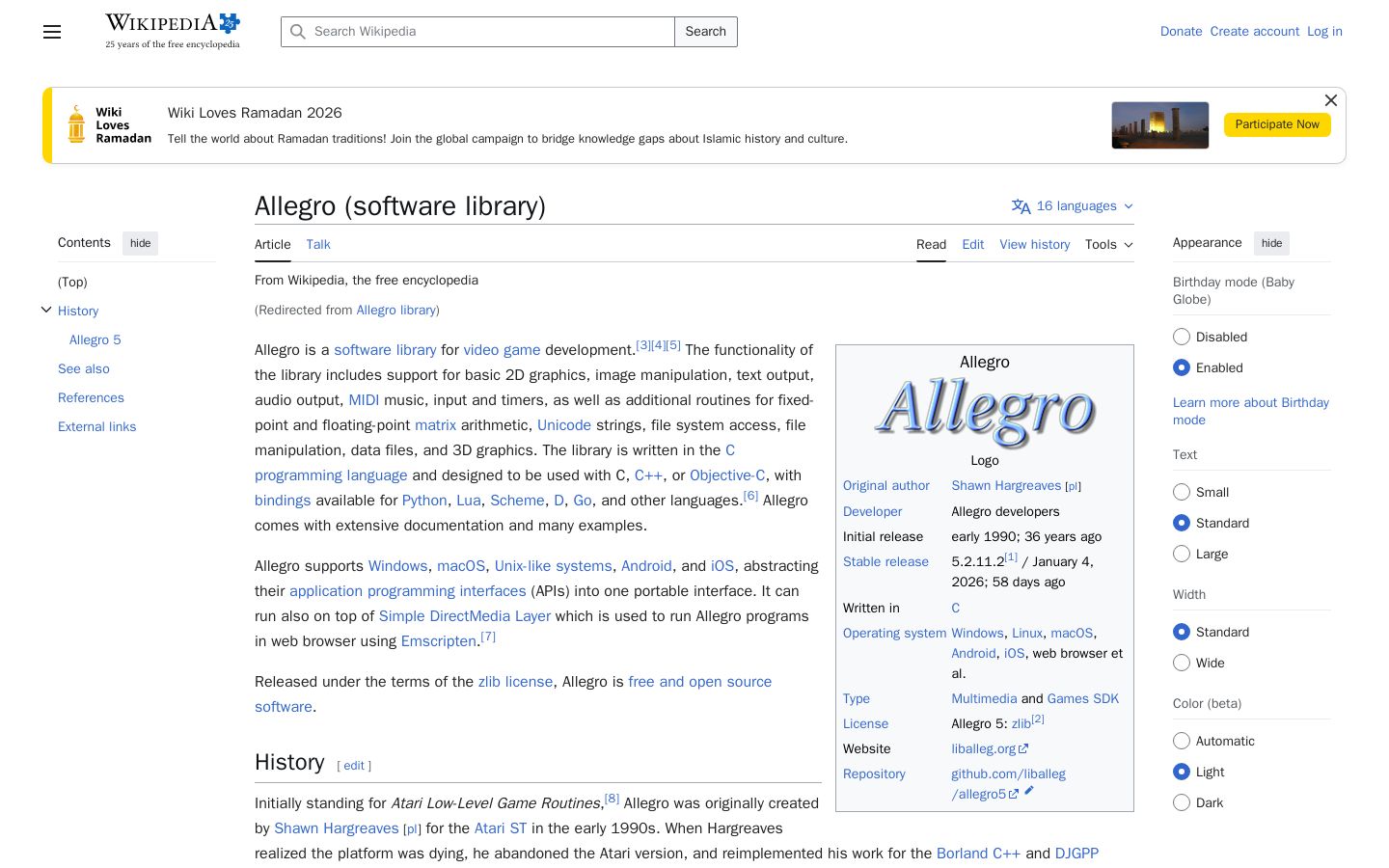Screen dimensions: 1389x868
Task: Open the Emscripten link
Action: [x=439, y=641]
